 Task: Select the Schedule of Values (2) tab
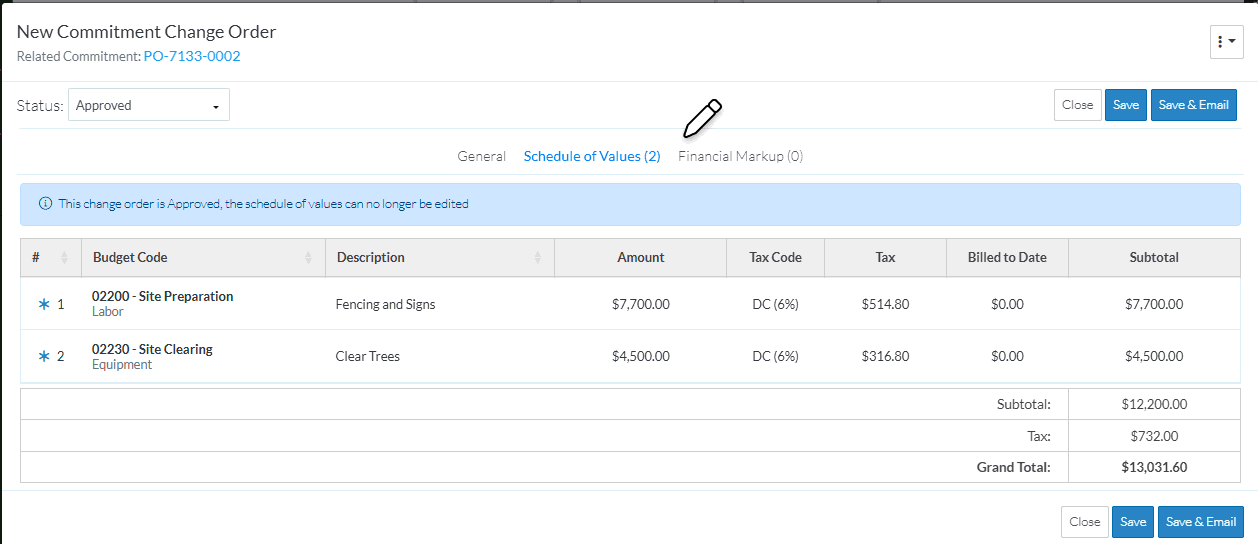pyautogui.click(x=592, y=156)
